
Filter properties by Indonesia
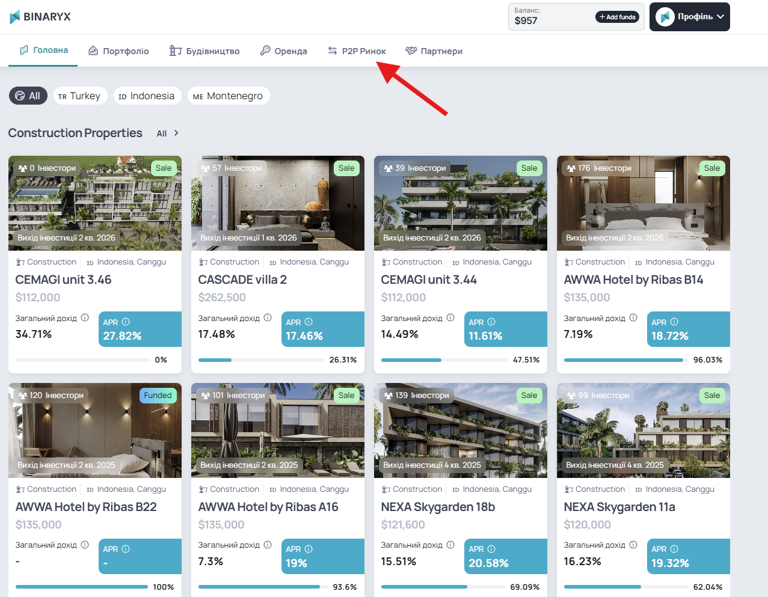tap(147, 96)
